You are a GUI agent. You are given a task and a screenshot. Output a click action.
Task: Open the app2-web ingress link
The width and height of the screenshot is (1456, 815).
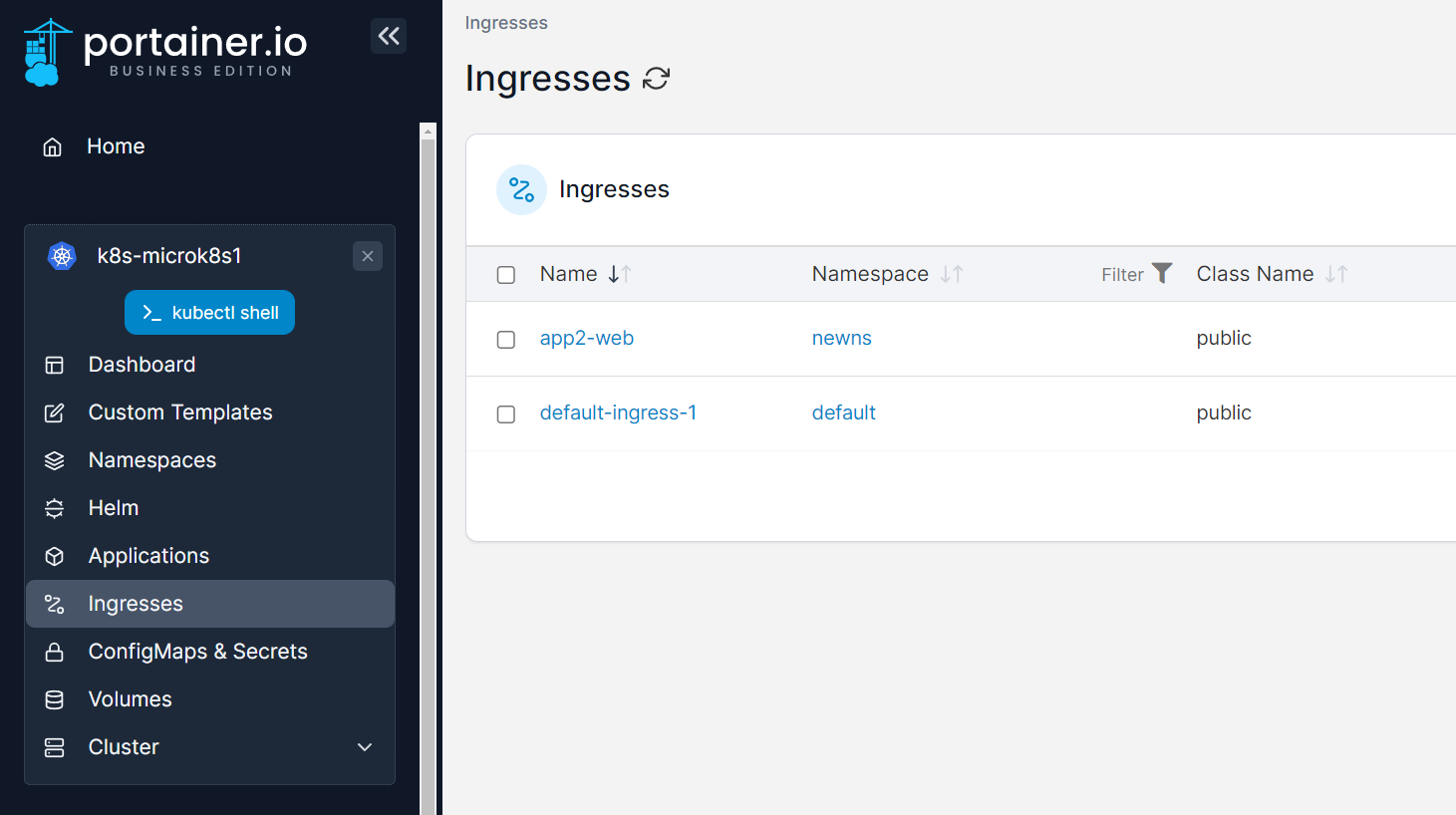tap(587, 338)
